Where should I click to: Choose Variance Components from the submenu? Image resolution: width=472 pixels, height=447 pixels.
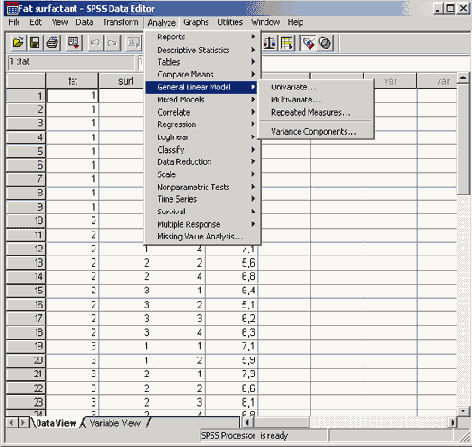316,132
